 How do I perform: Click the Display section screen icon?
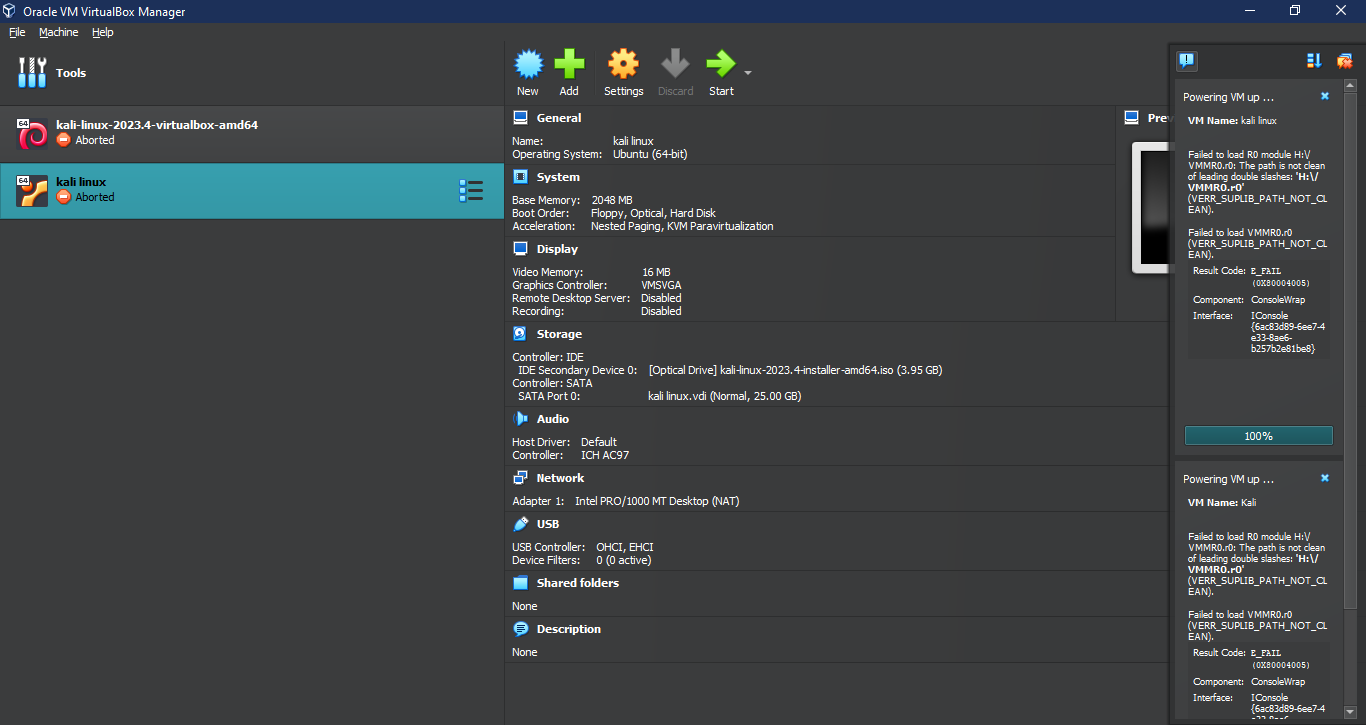(x=520, y=249)
